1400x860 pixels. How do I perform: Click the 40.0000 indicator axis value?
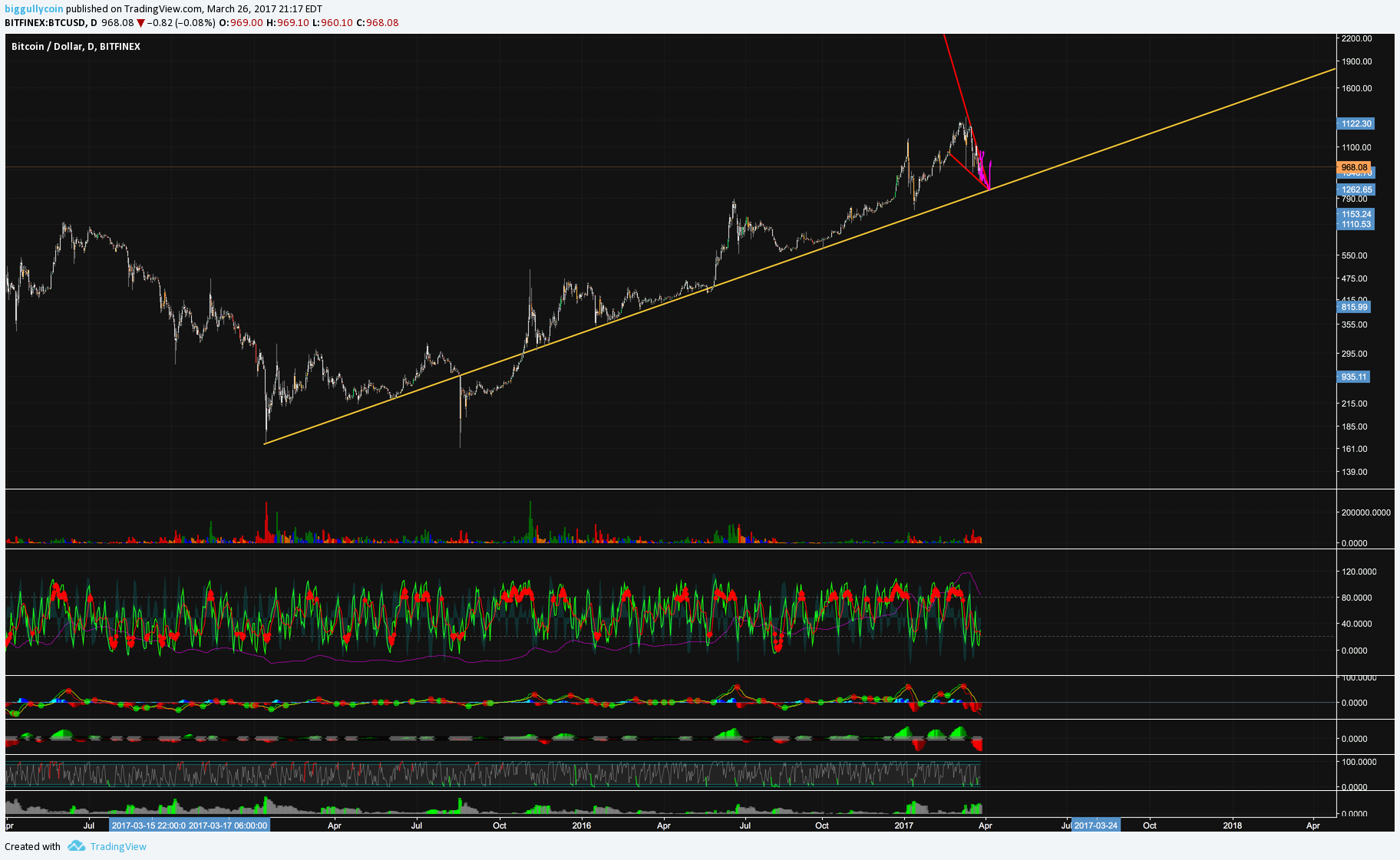coord(1357,624)
